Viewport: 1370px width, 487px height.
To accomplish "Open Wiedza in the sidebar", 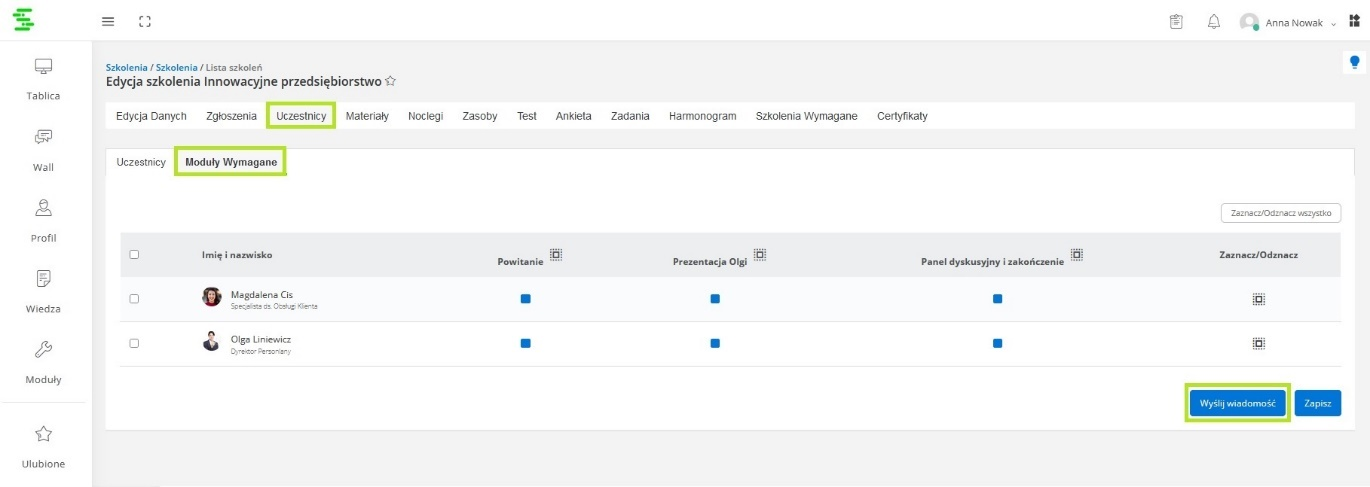I will click(43, 291).
